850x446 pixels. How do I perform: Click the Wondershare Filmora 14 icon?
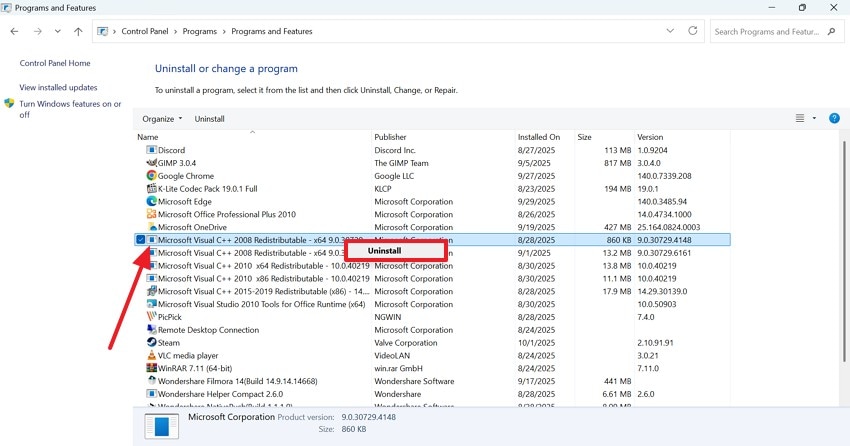click(x=152, y=381)
